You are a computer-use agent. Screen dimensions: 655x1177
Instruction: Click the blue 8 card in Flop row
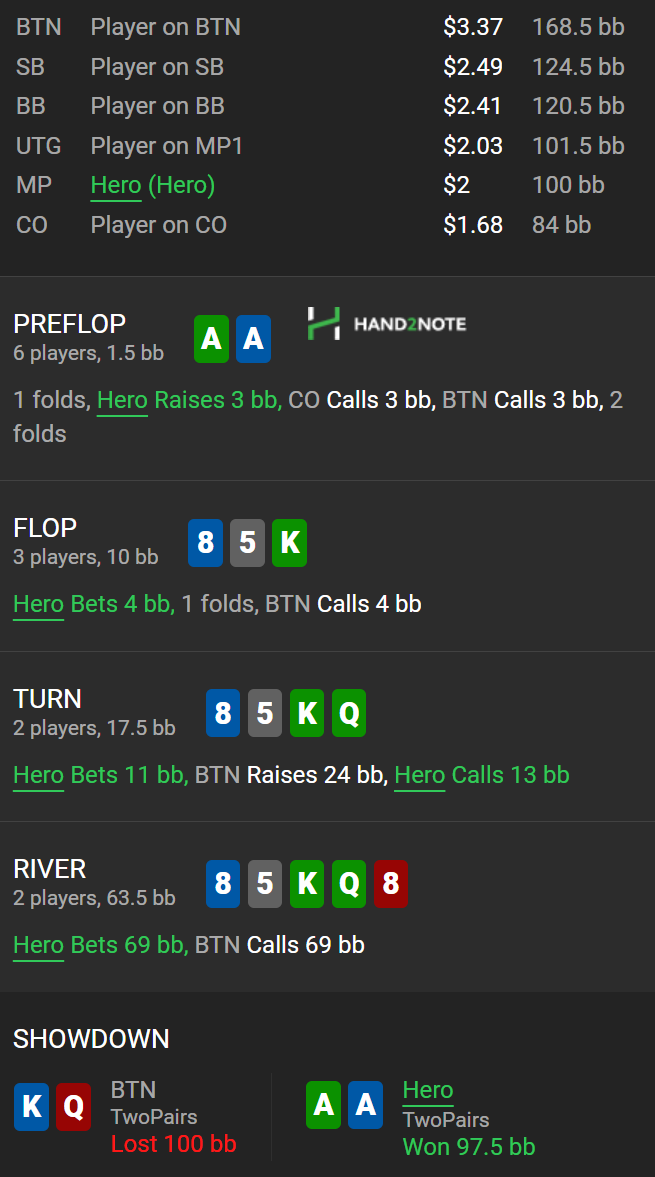[x=206, y=543]
